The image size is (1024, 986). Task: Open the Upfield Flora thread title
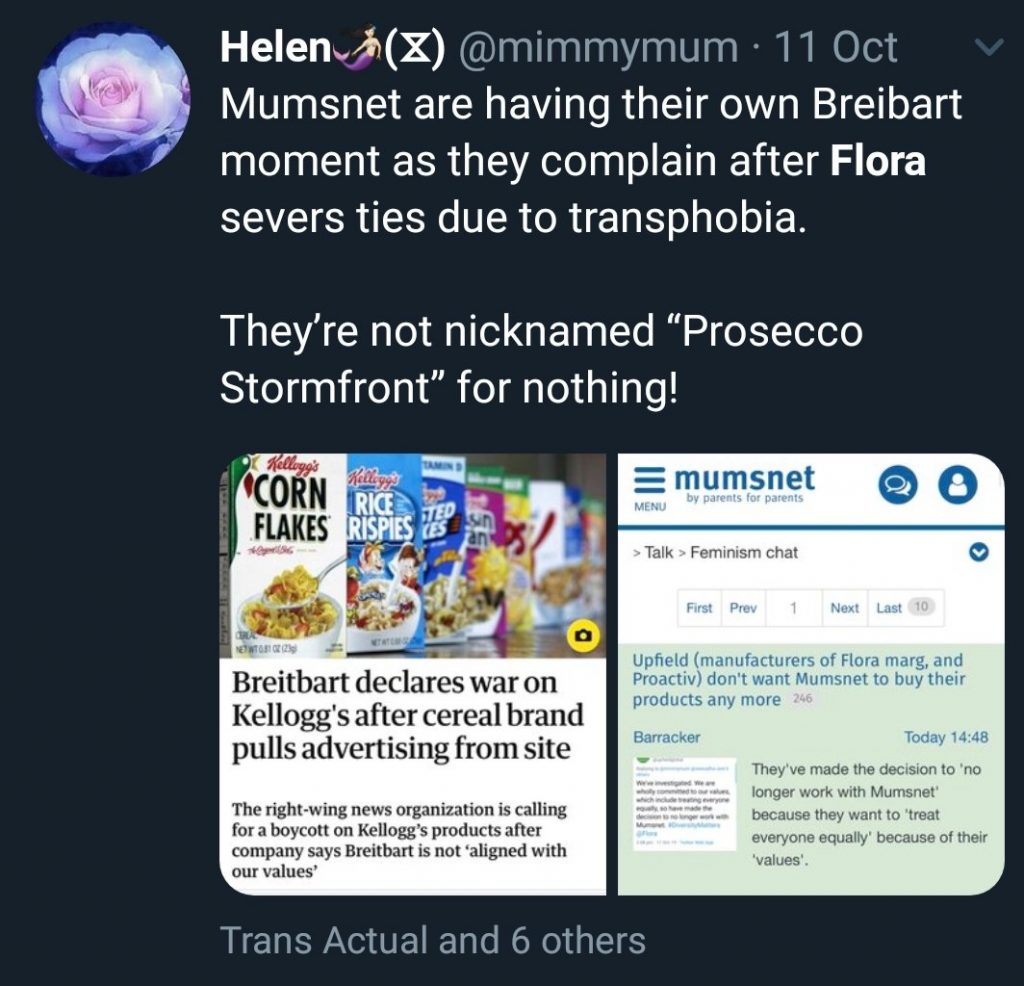(x=798, y=679)
